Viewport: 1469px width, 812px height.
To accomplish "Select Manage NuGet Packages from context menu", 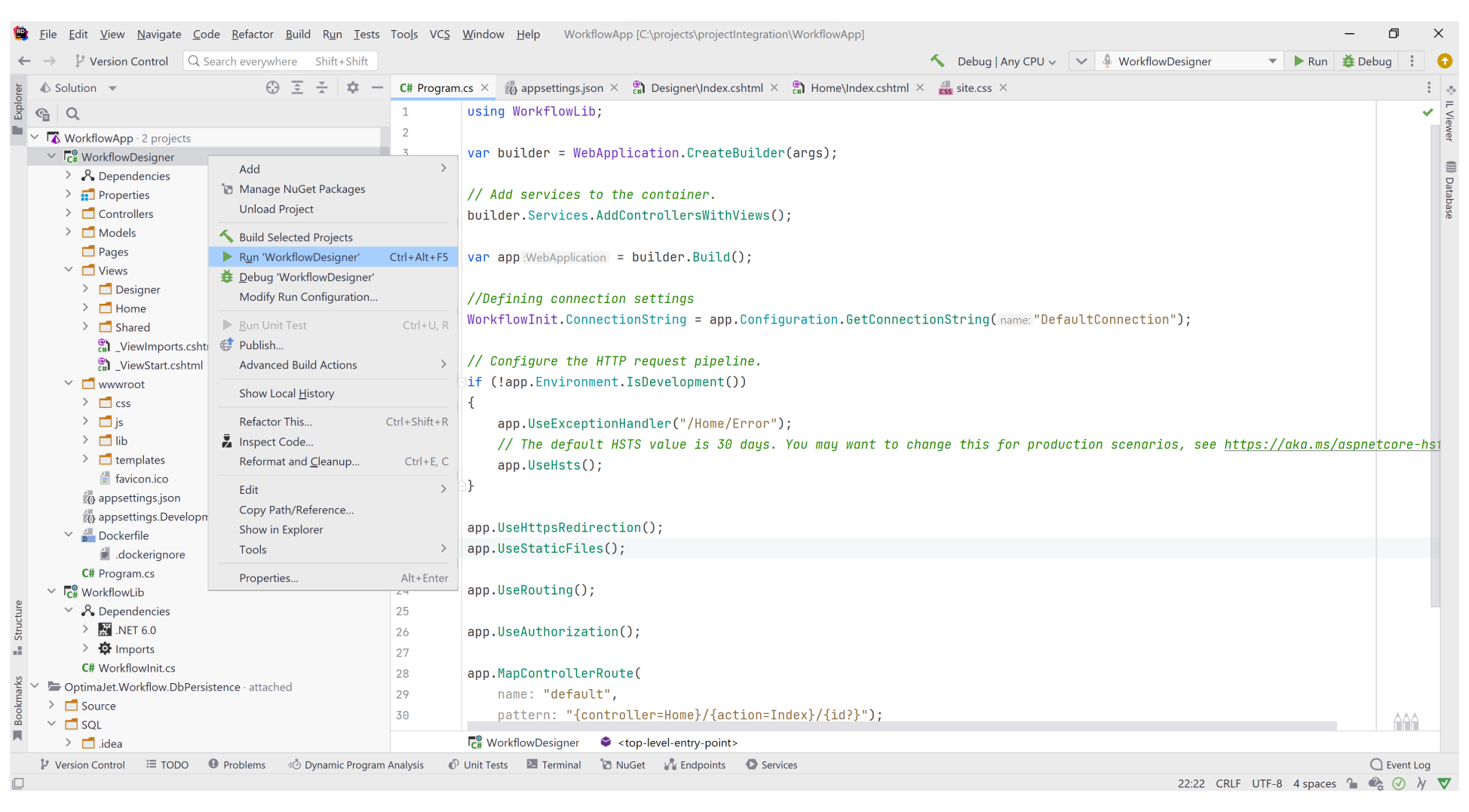I will pyautogui.click(x=333, y=189).
